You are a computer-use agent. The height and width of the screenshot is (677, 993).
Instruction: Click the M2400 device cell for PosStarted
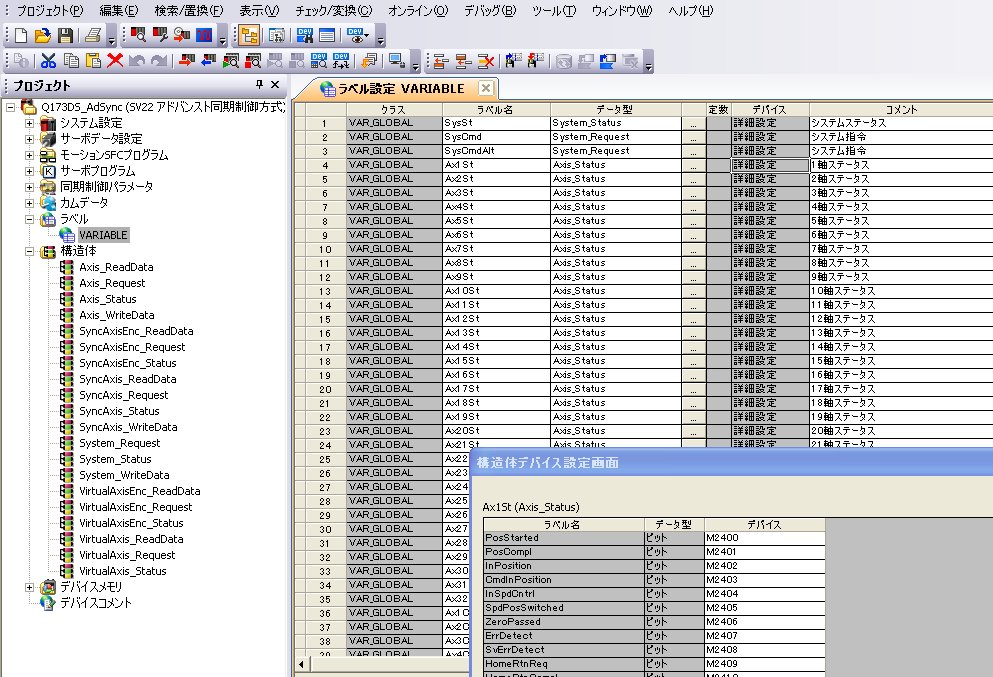[764, 538]
